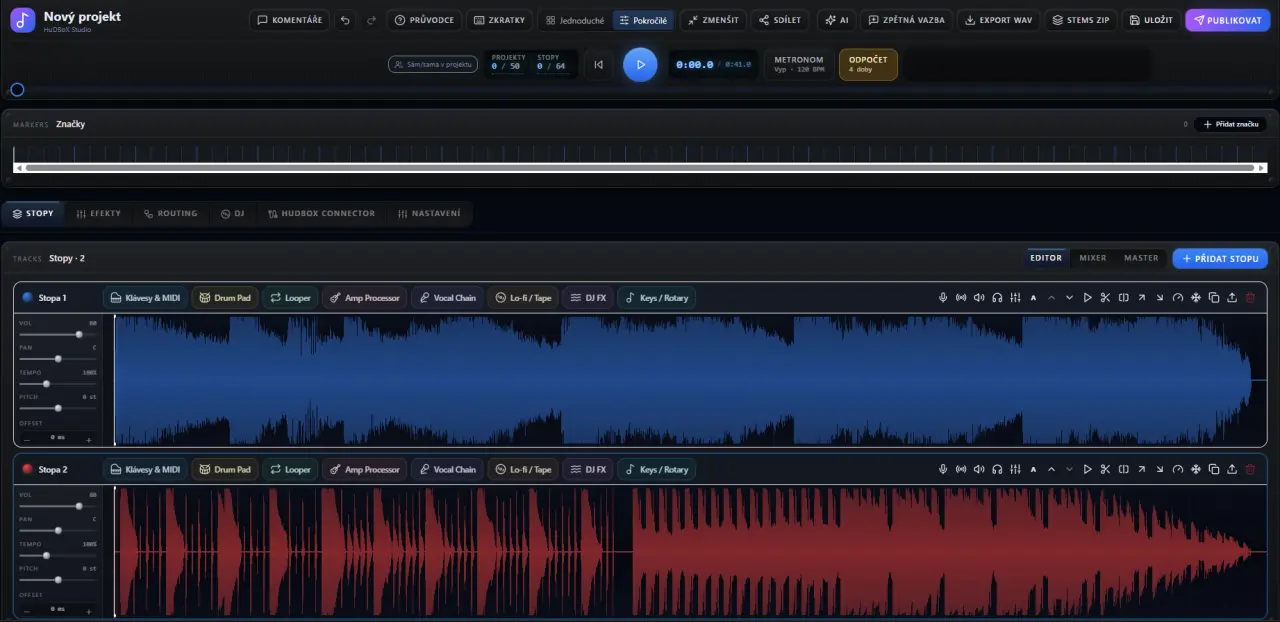Increase Stopa 1 offset with the plus button
1280x622 pixels.
[88, 440]
